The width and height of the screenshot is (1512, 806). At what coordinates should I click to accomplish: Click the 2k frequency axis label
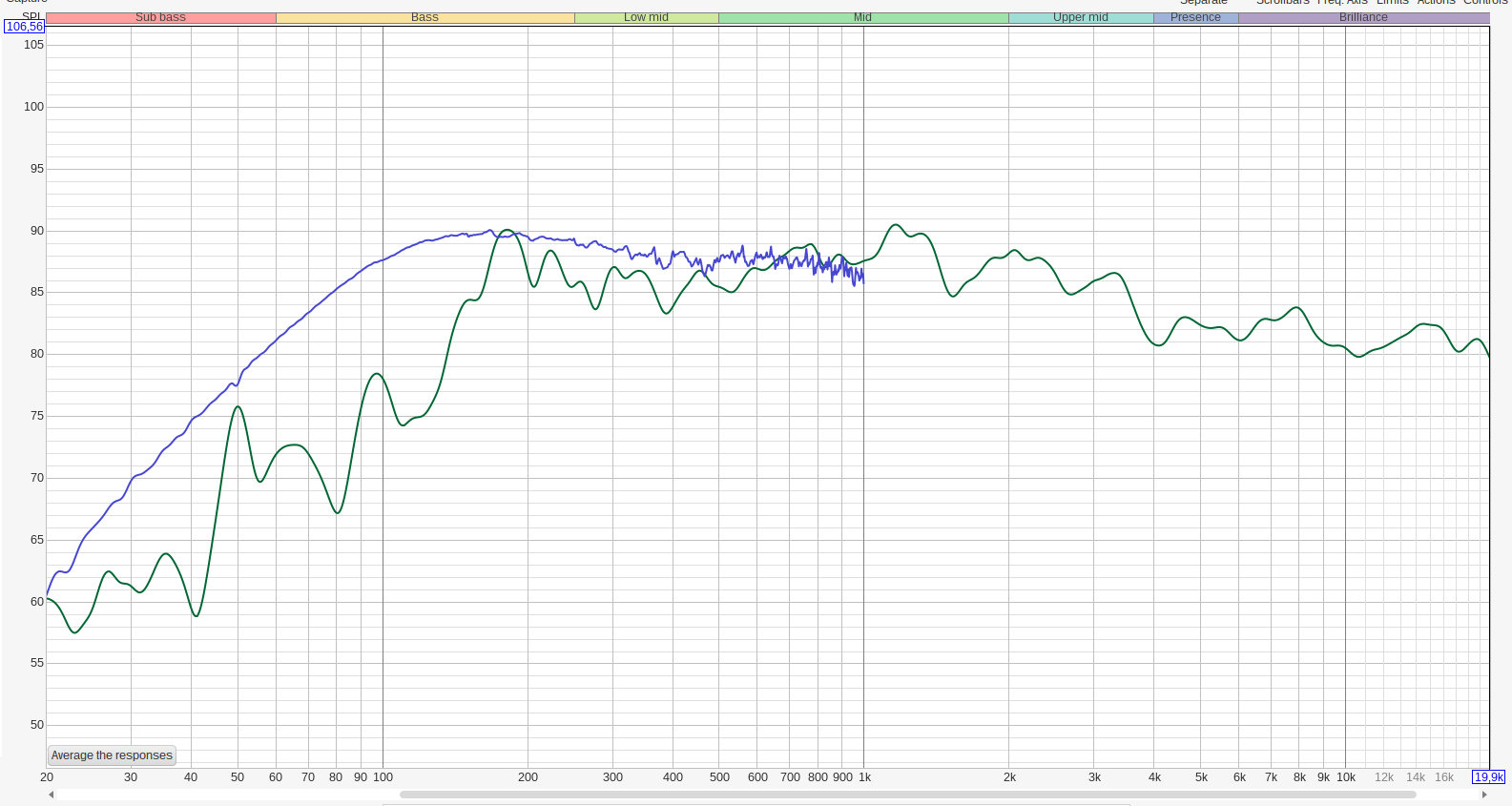1009,777
